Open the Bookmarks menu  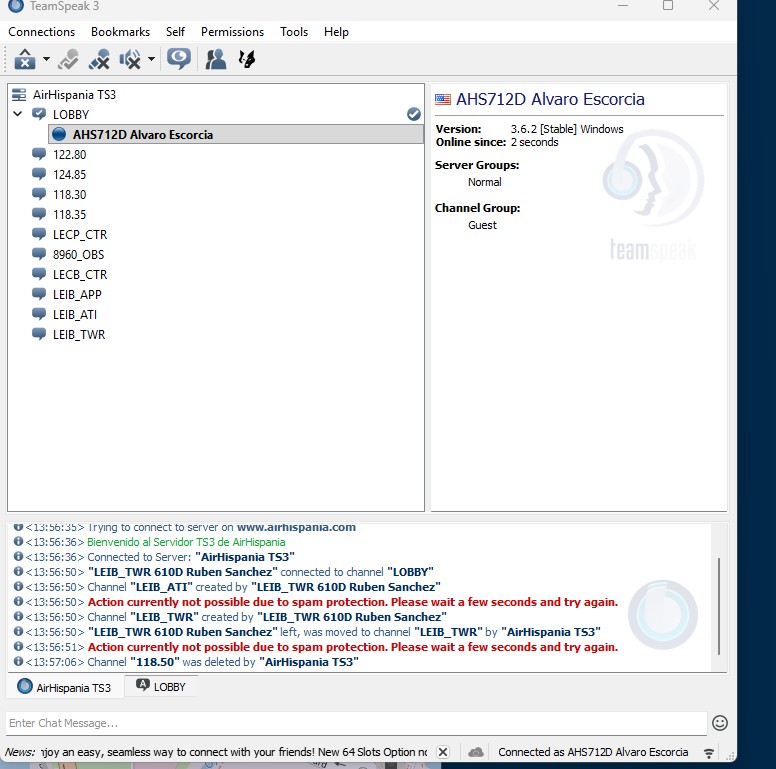click(x=120, y=32)
